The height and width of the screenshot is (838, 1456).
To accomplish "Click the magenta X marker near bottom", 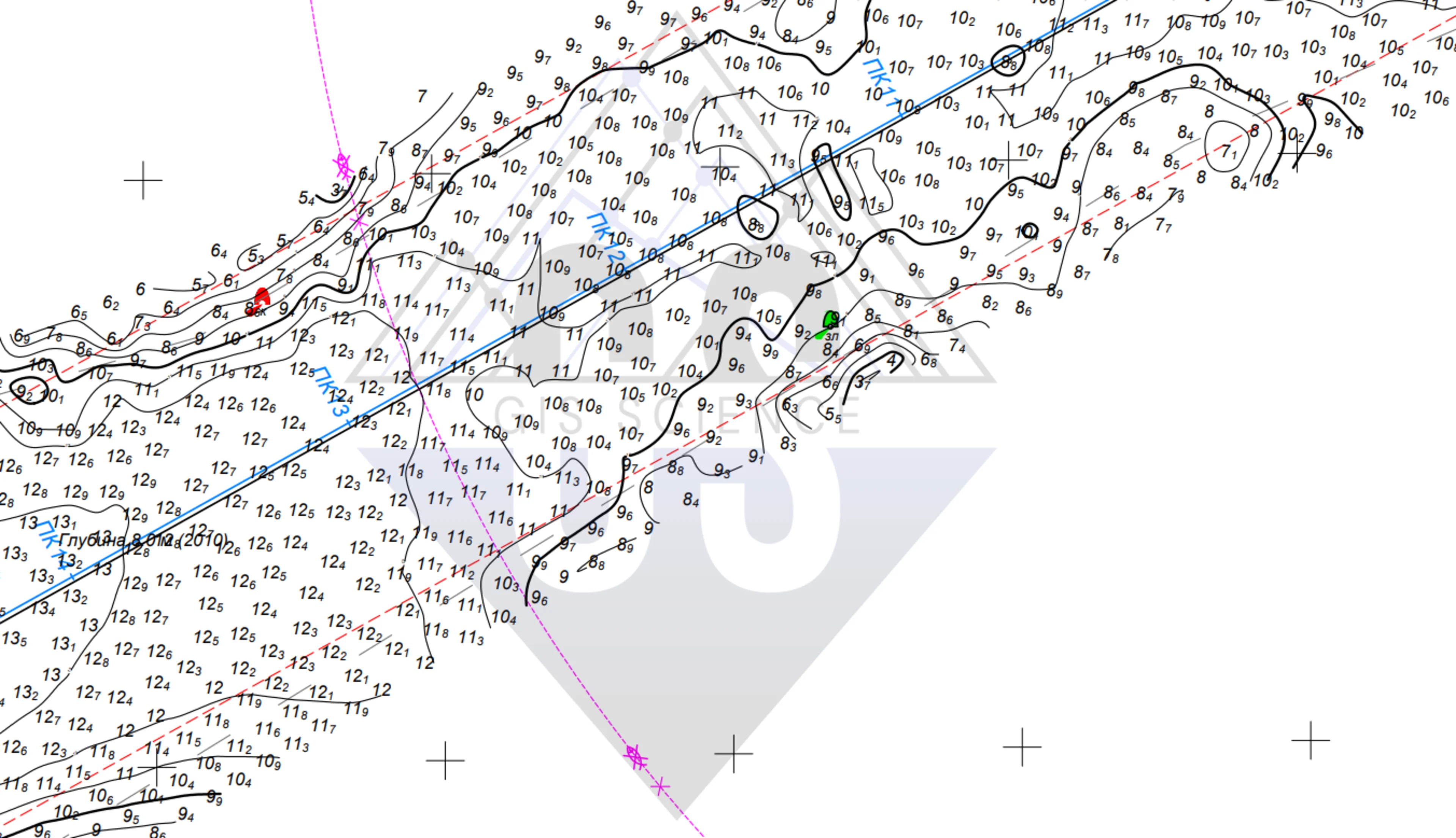I will click(x=660, y=786).
